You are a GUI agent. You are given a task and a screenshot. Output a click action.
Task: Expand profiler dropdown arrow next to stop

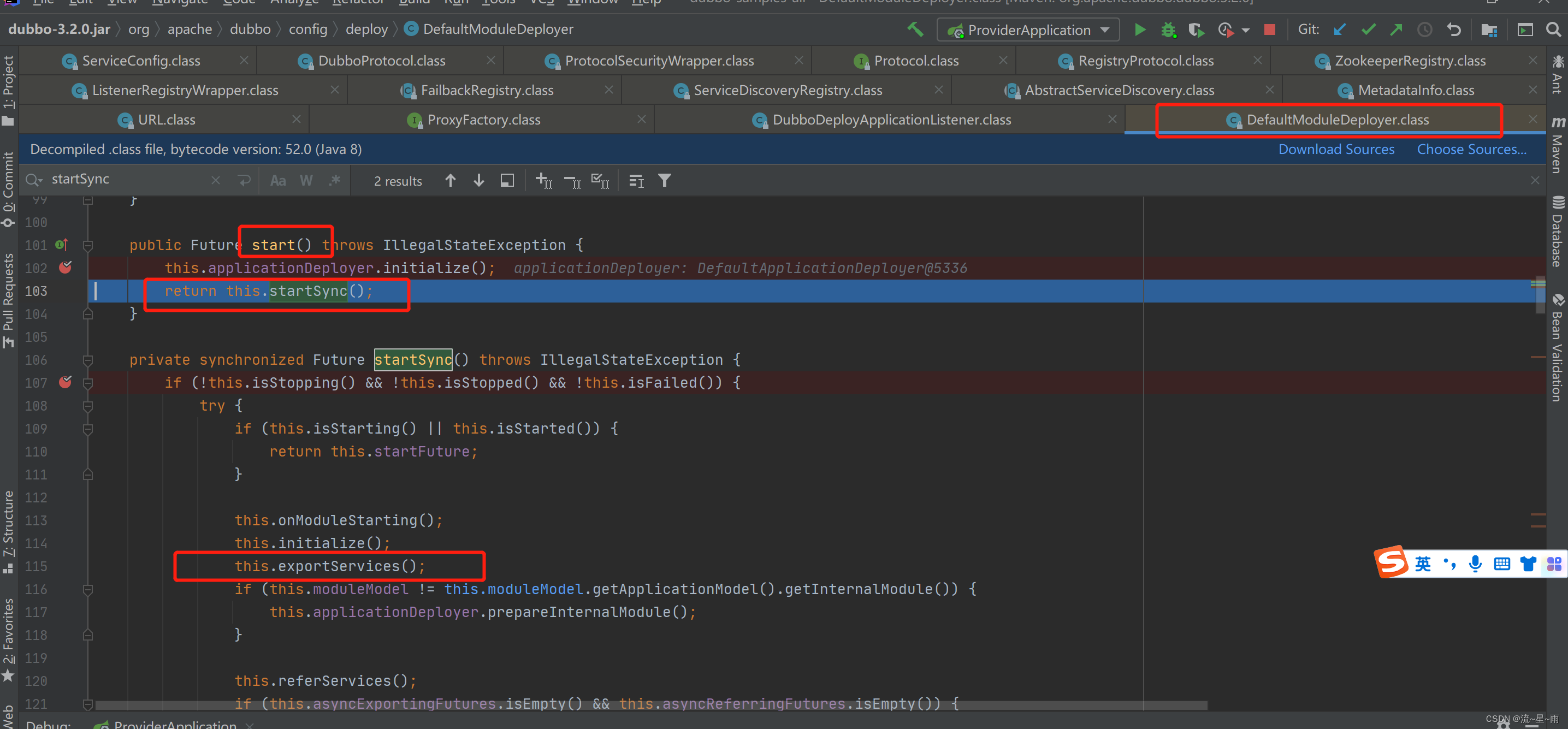click(1245, 30)
